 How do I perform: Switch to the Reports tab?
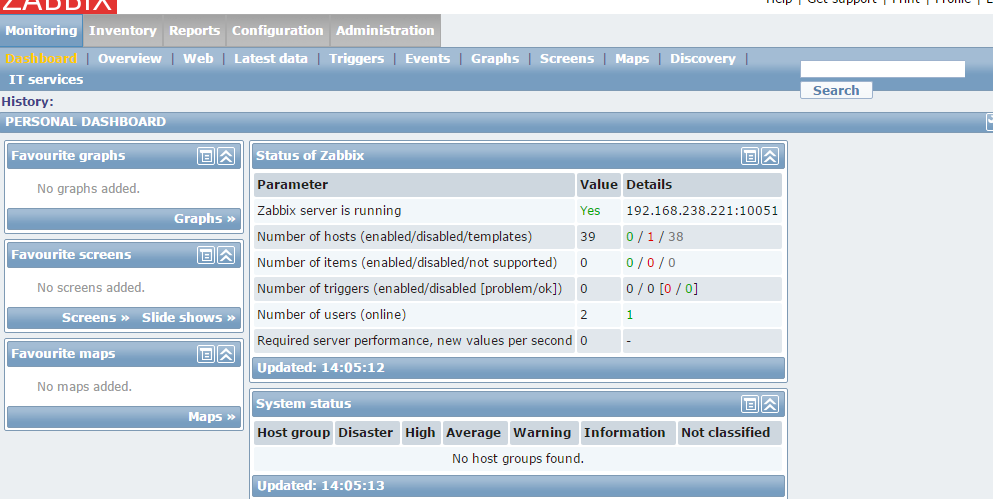tap(194, 30)
